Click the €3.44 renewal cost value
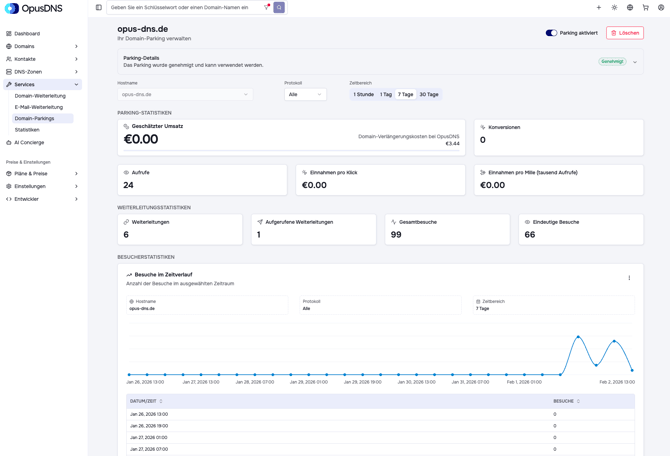670x456 pixels. tap(453, 144)
